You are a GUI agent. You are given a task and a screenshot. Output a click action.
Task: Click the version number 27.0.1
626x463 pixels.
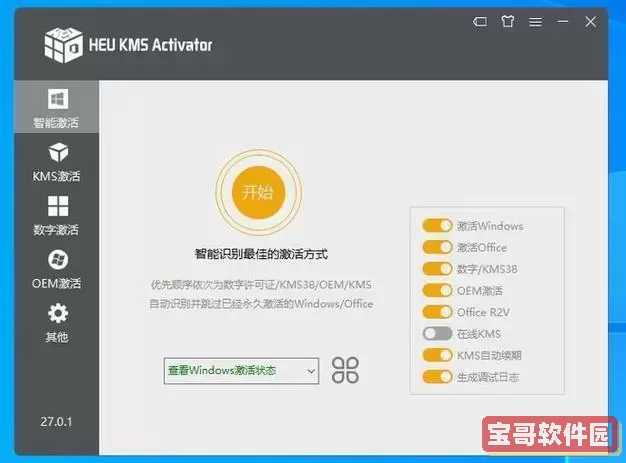pos(56,422)
